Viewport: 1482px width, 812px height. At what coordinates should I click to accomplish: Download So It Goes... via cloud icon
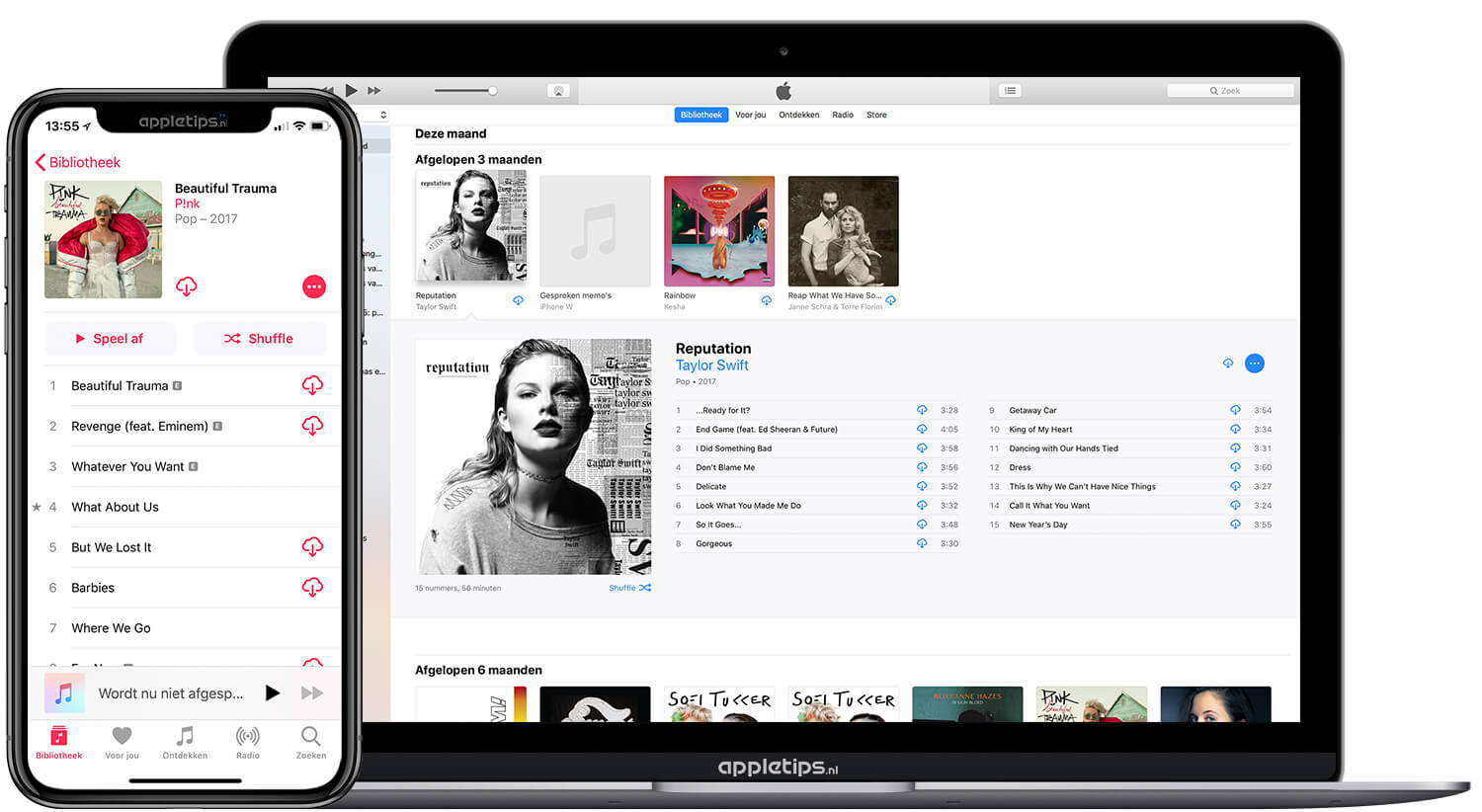point(922,525)
